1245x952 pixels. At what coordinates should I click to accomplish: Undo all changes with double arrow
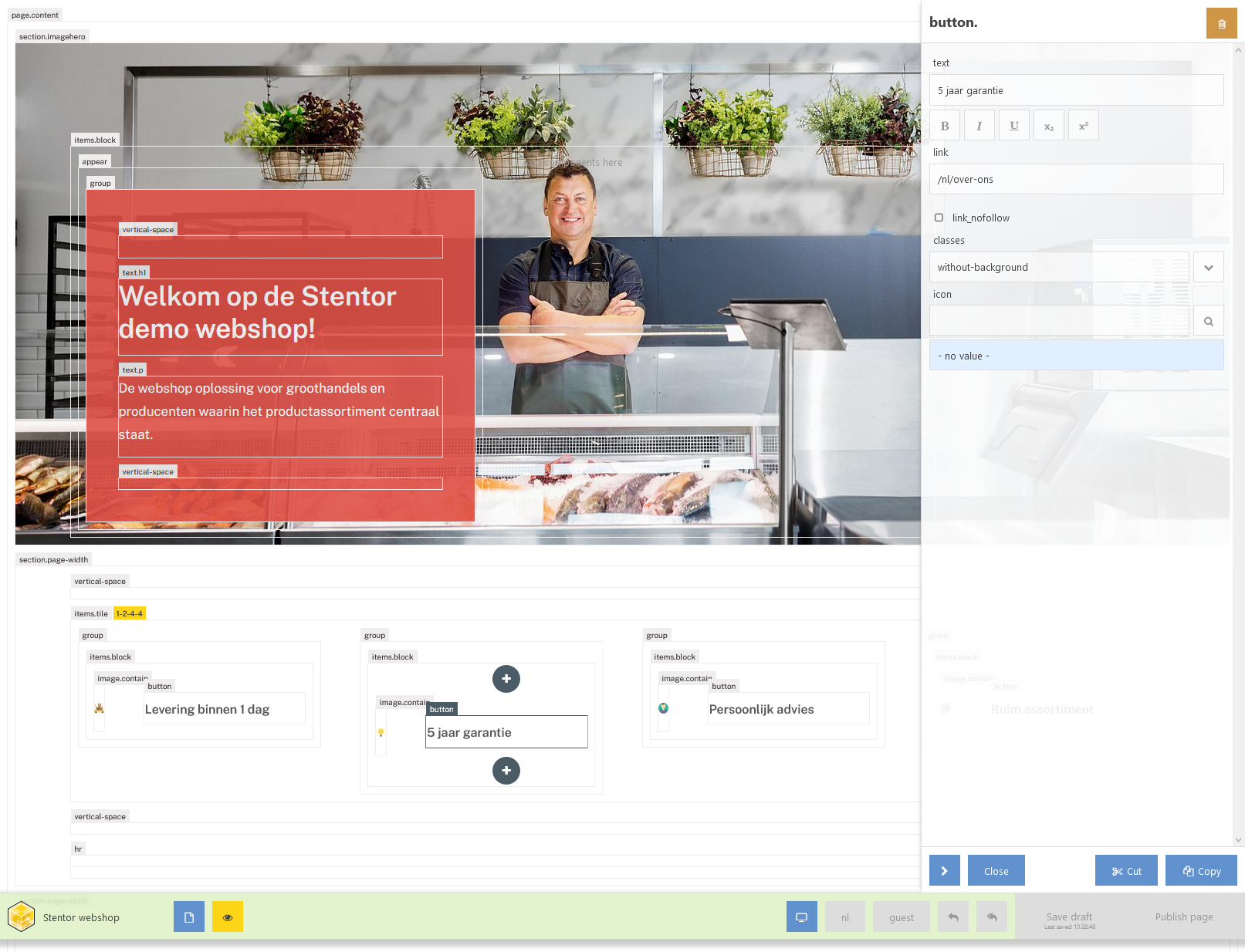[992, 917]
